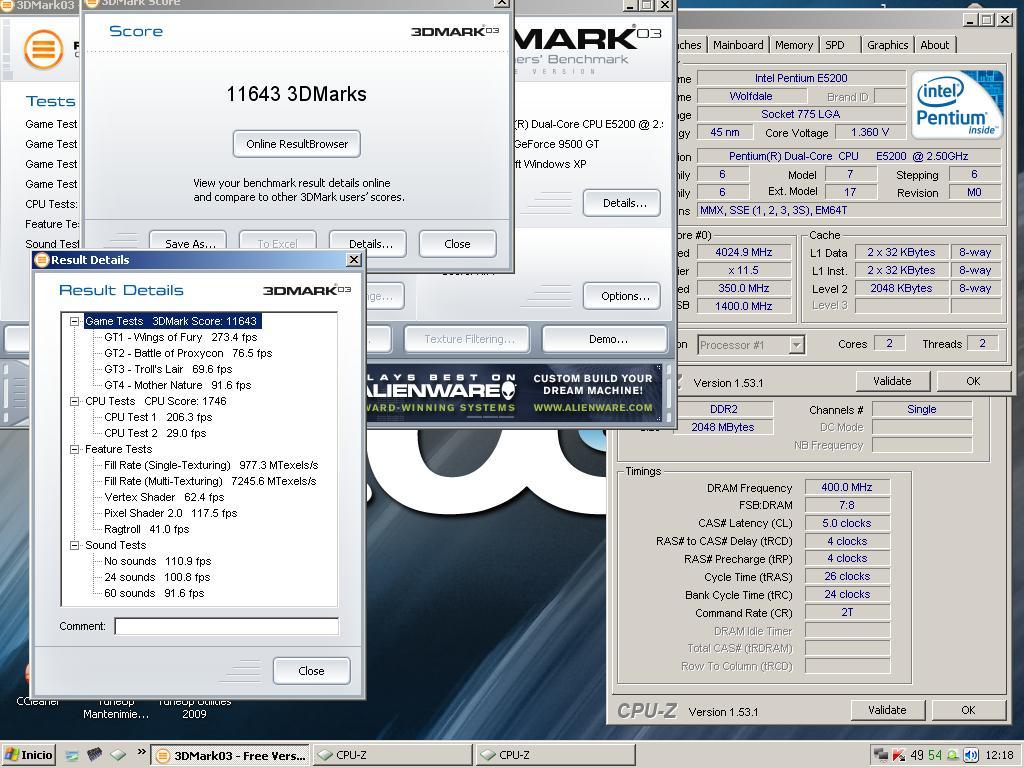
Task: Open the Processor #1 selection dropdown
Action: [796, 345]
